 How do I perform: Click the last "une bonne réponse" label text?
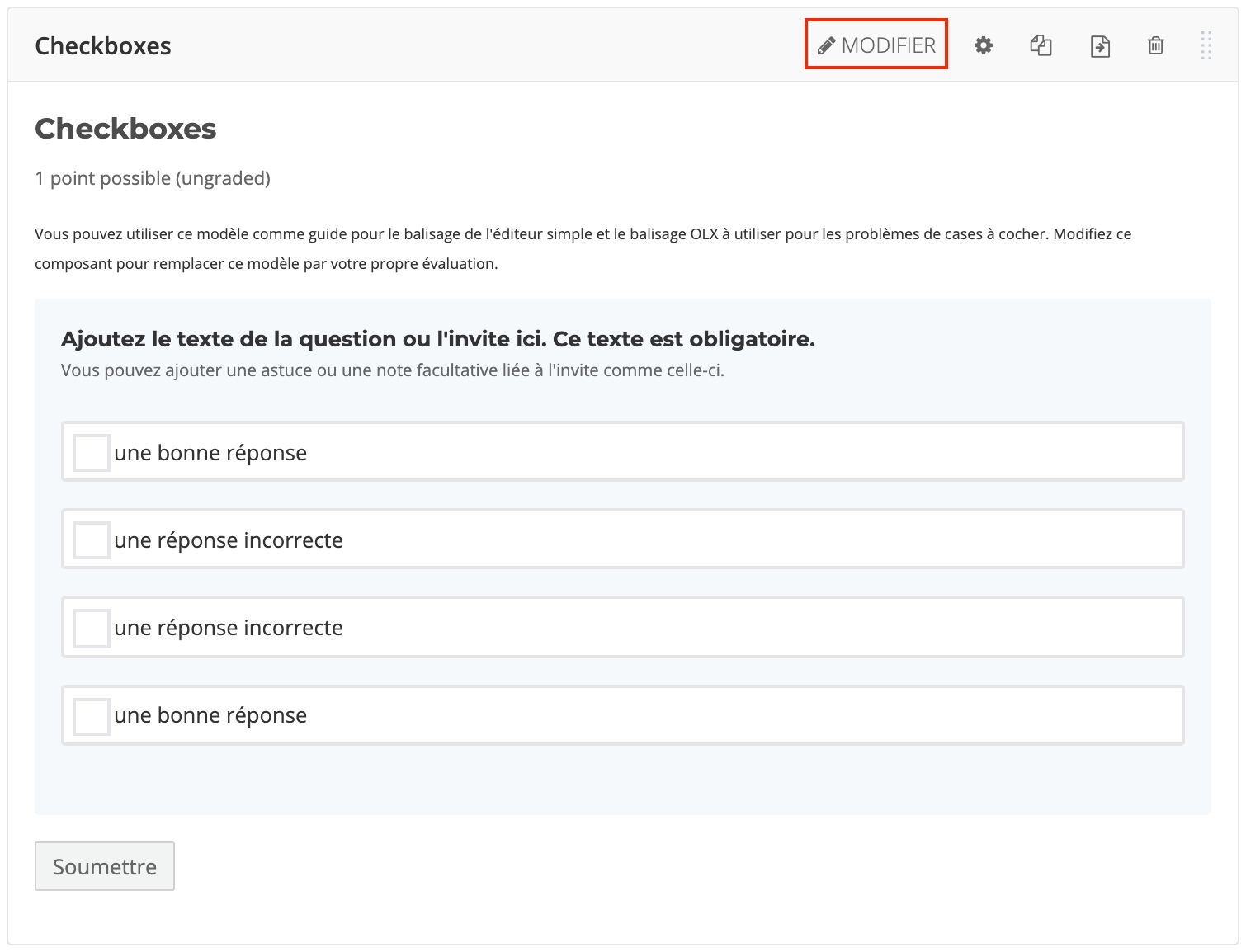210,715
